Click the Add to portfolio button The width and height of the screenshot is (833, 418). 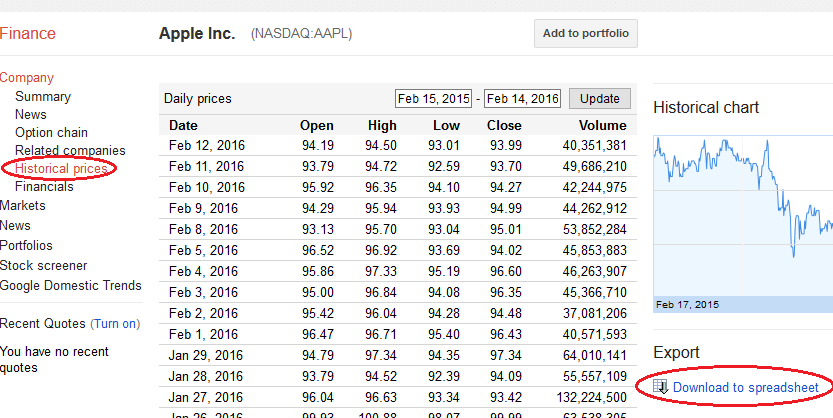tap(585, 33)
